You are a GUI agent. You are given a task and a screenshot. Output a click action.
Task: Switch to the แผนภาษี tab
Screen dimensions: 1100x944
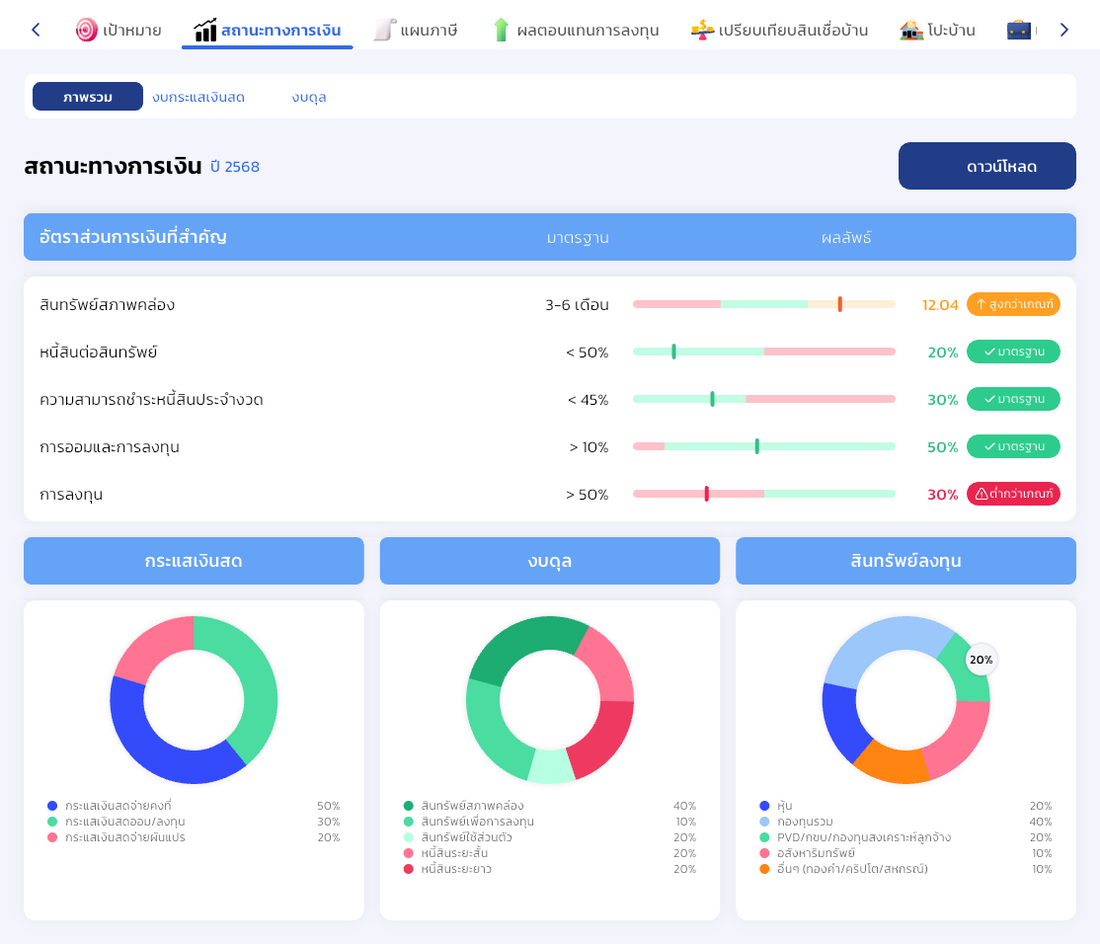coord(415,30)
